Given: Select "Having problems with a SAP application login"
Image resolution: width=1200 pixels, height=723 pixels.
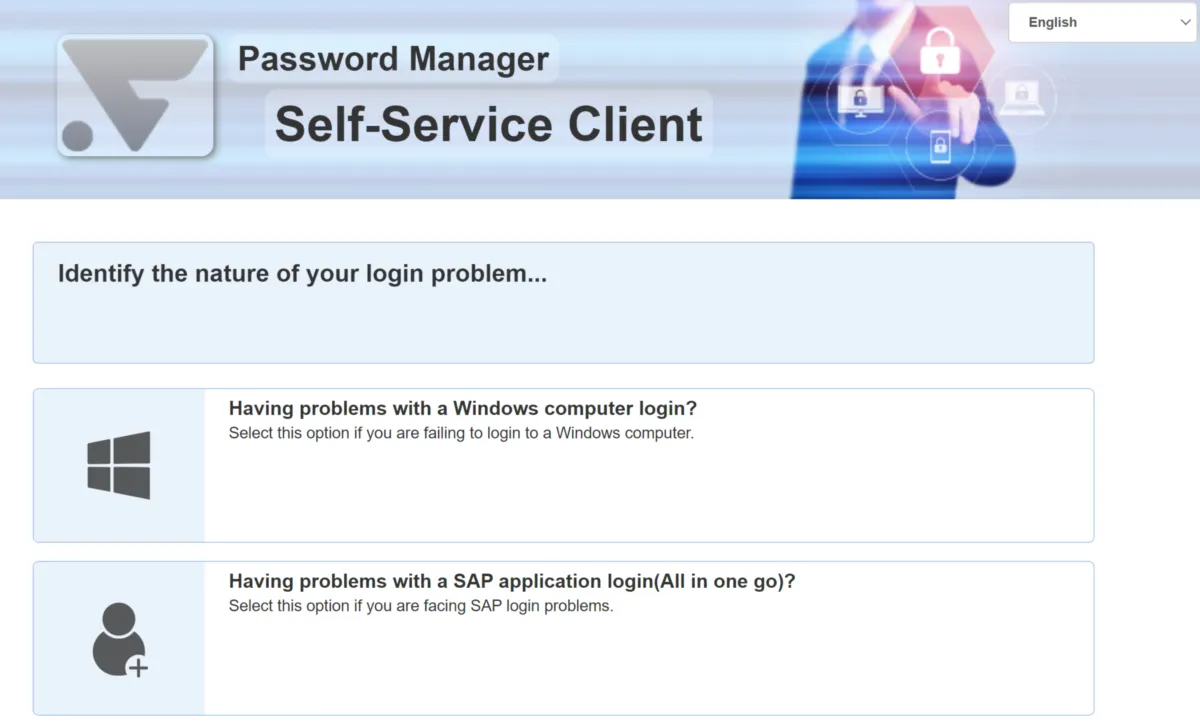Looking at the screenshot, I should [x=512, y=581].
